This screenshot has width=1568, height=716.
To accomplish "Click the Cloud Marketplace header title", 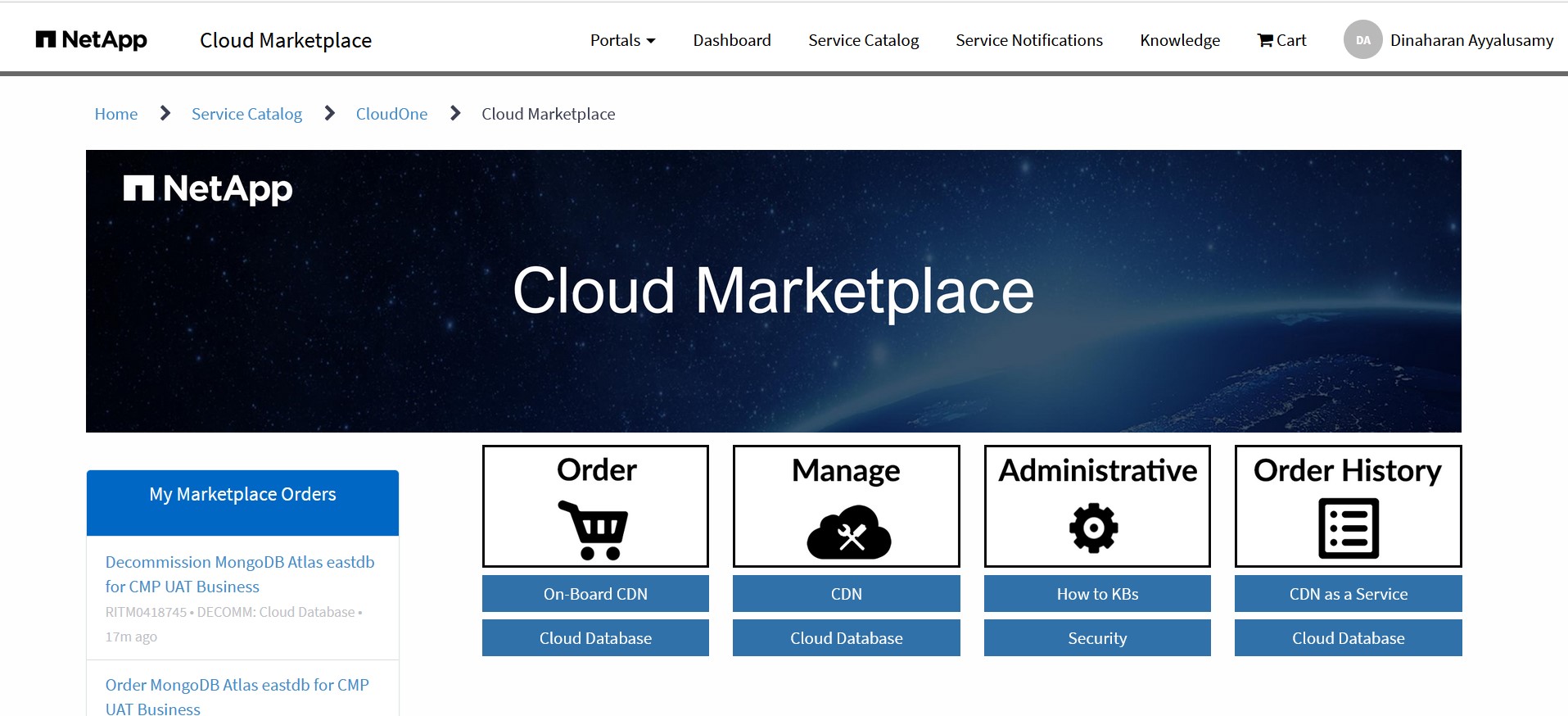I will (x=286, y=40).
